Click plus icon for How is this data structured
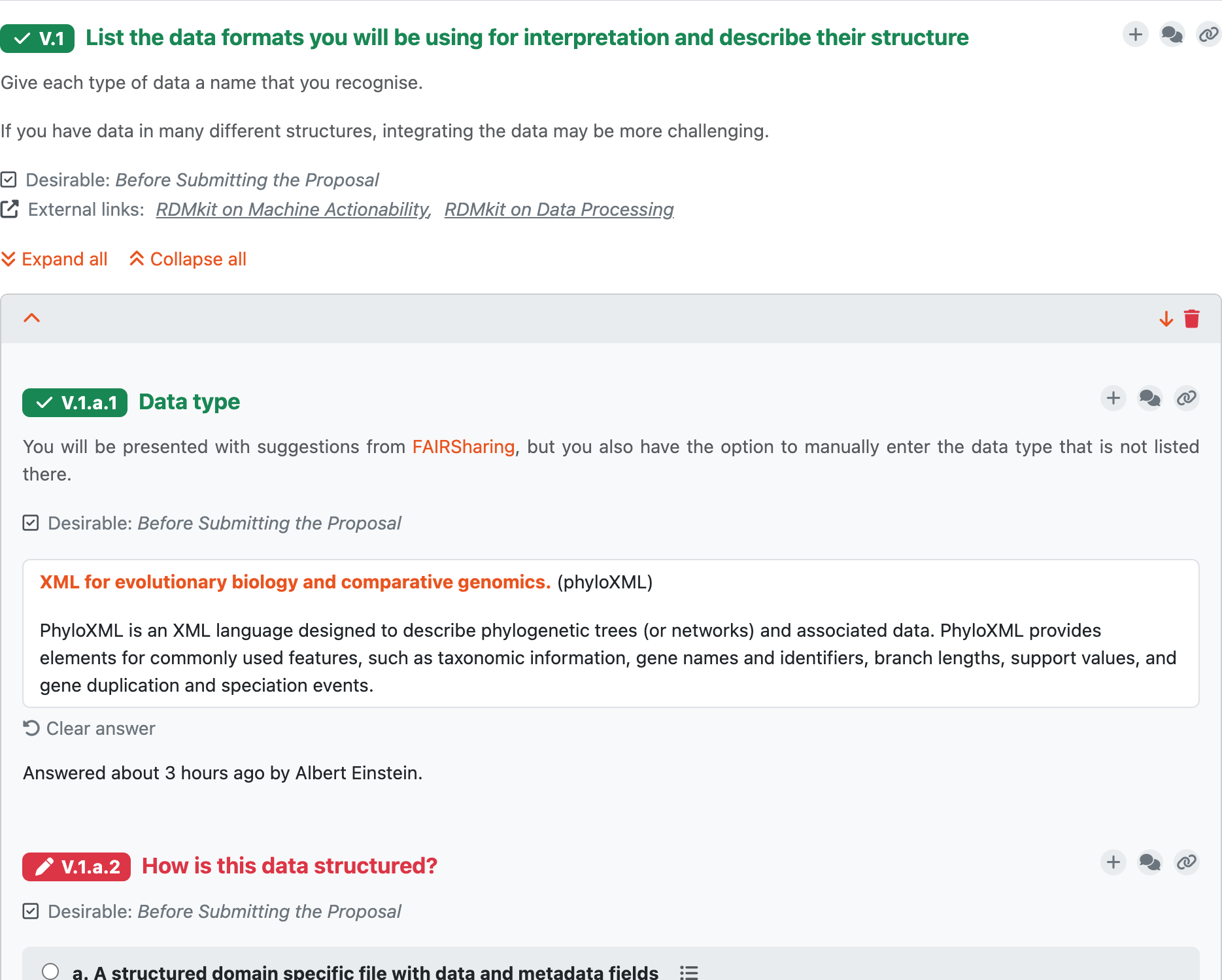 pyautogui.click(x=1113, y=862)
